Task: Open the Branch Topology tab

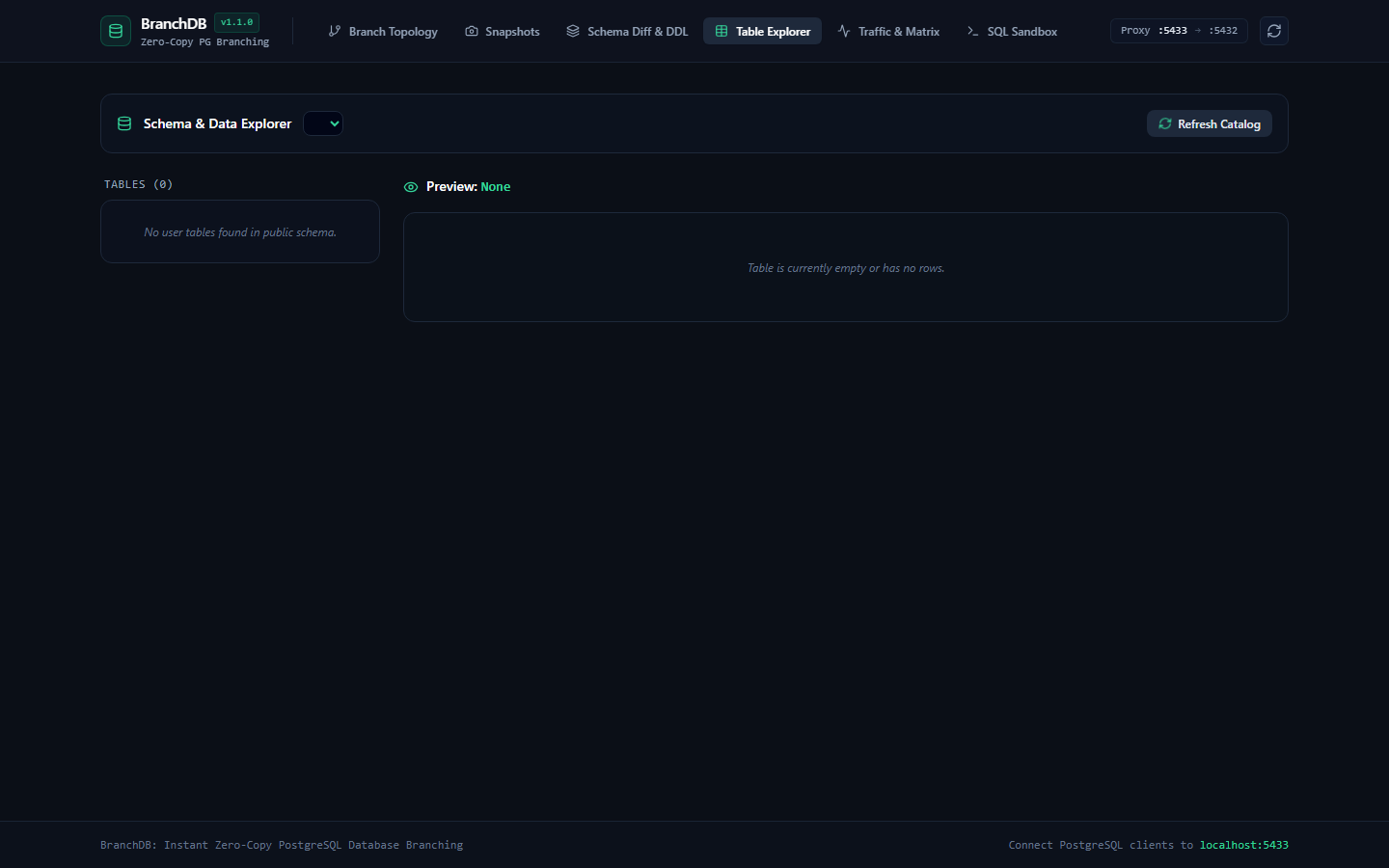Action: coord(383,31)
